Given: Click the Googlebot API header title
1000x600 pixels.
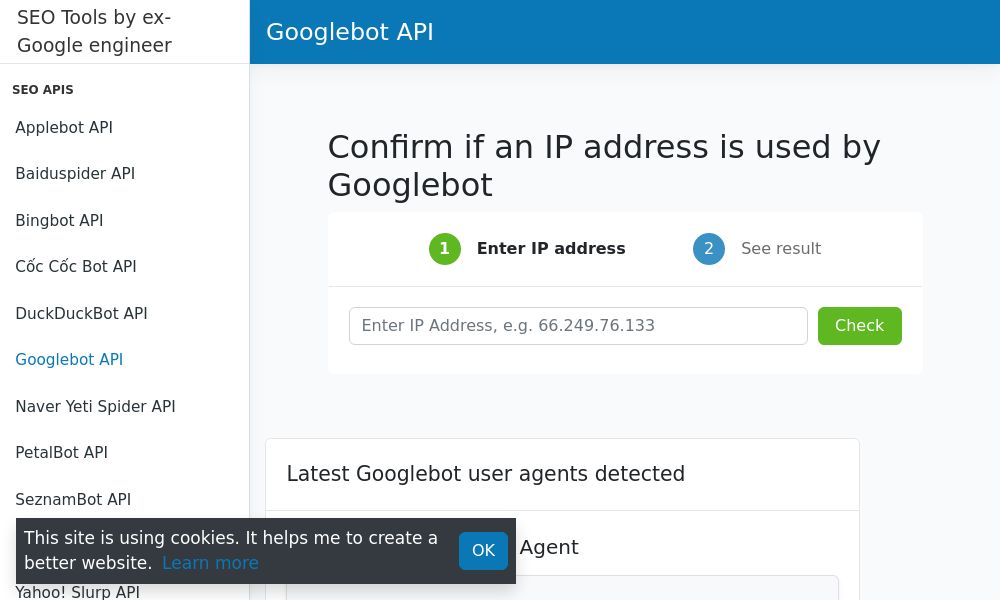Looking at the screenshot, I should click(349, 32).
